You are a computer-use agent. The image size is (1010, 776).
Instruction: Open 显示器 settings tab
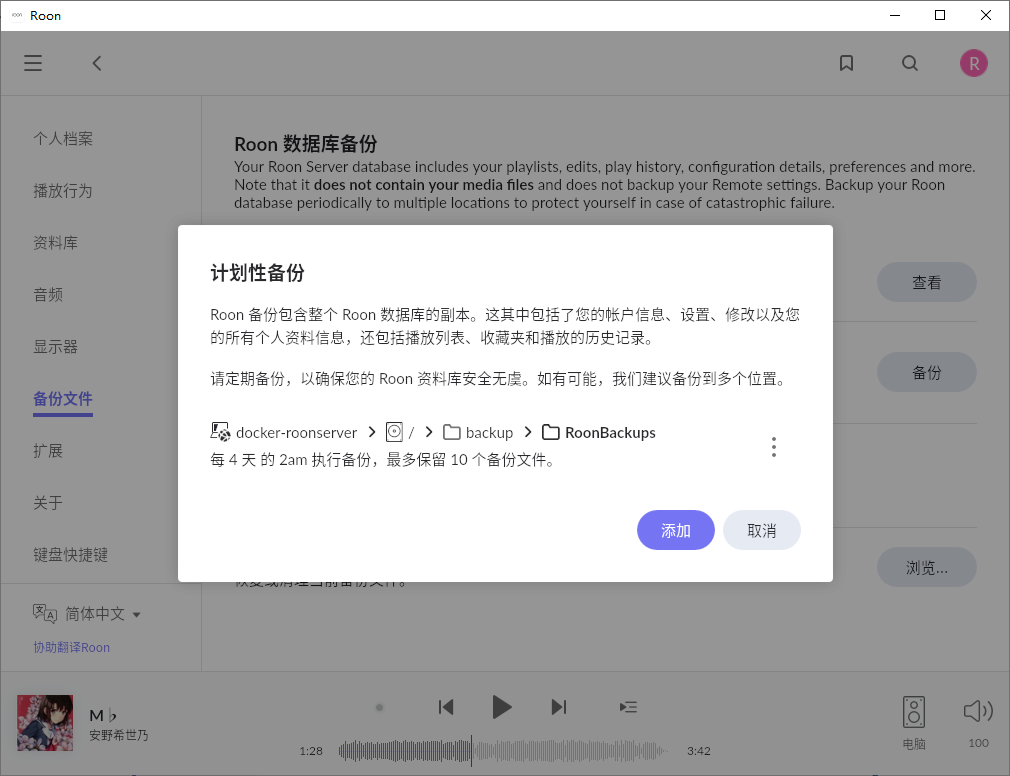click(55, 347)
